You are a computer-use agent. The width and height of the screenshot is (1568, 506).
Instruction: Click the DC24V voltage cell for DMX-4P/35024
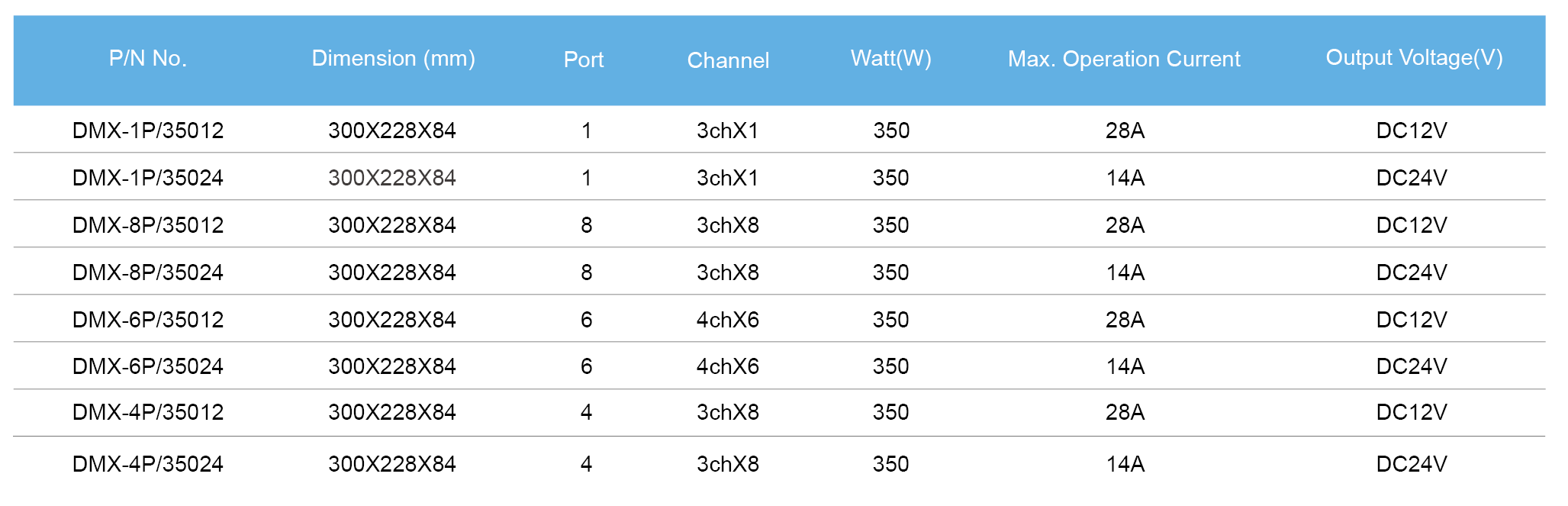1412,464
